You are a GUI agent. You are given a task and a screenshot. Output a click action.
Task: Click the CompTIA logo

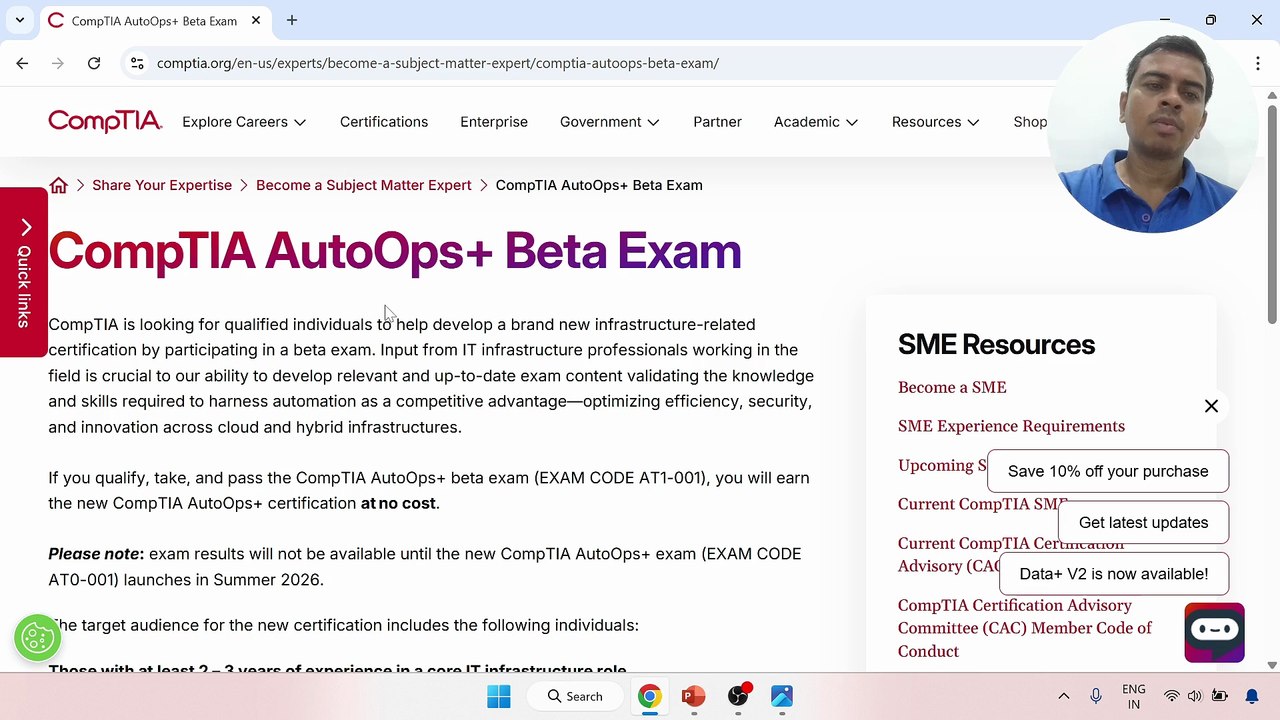(105, 122)
